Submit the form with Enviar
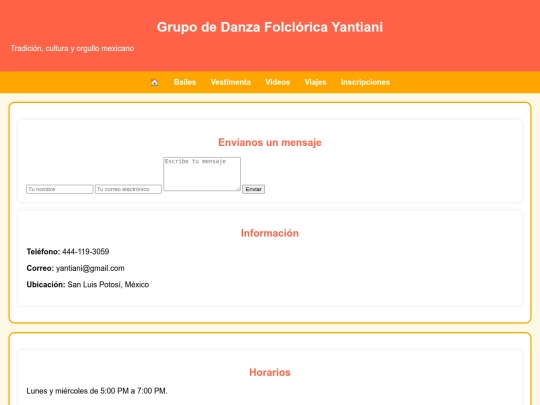The height and width of the screenshot is (405, 540). [x=253, y=189]
